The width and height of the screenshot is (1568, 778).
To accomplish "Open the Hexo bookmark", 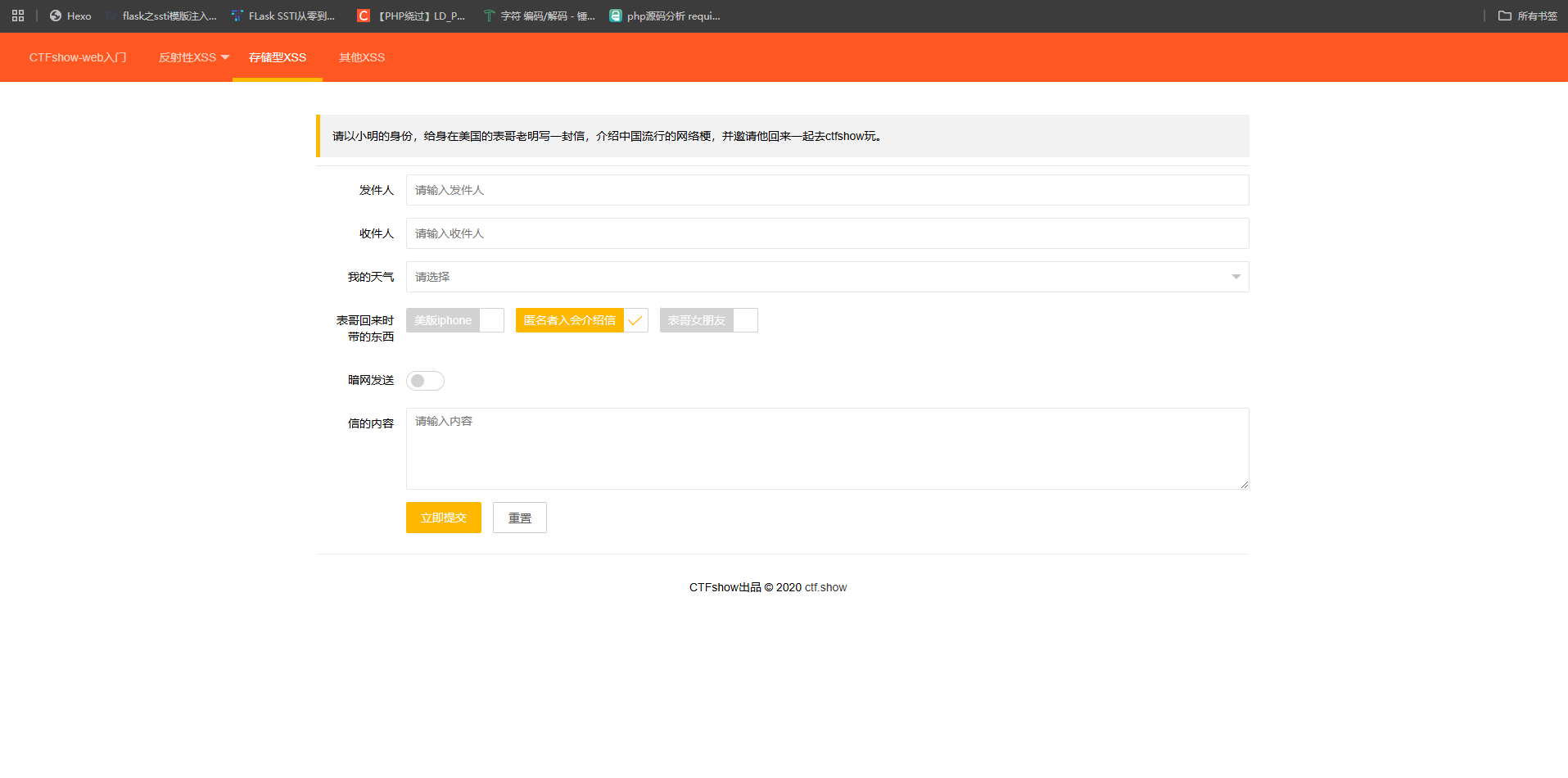I will tap(70, 16).
